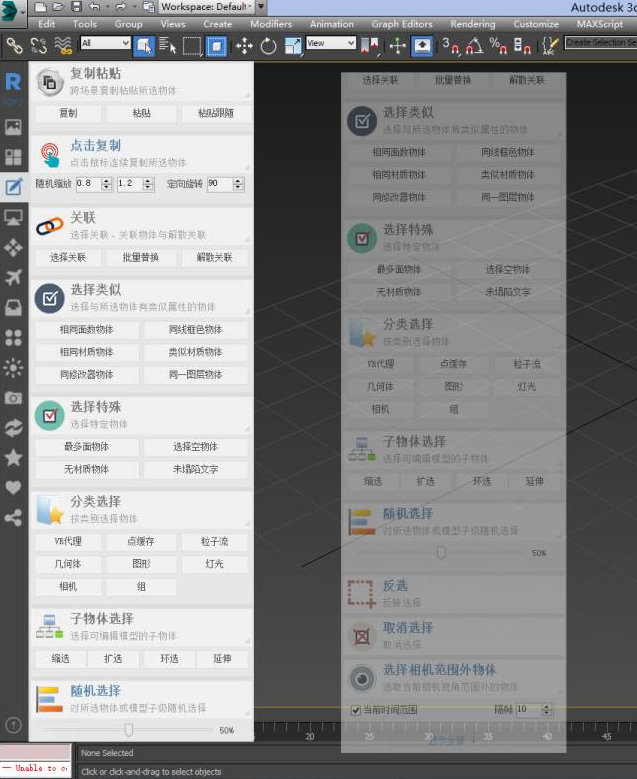Open the application menu arrow by the logo

tap(23, 13)
